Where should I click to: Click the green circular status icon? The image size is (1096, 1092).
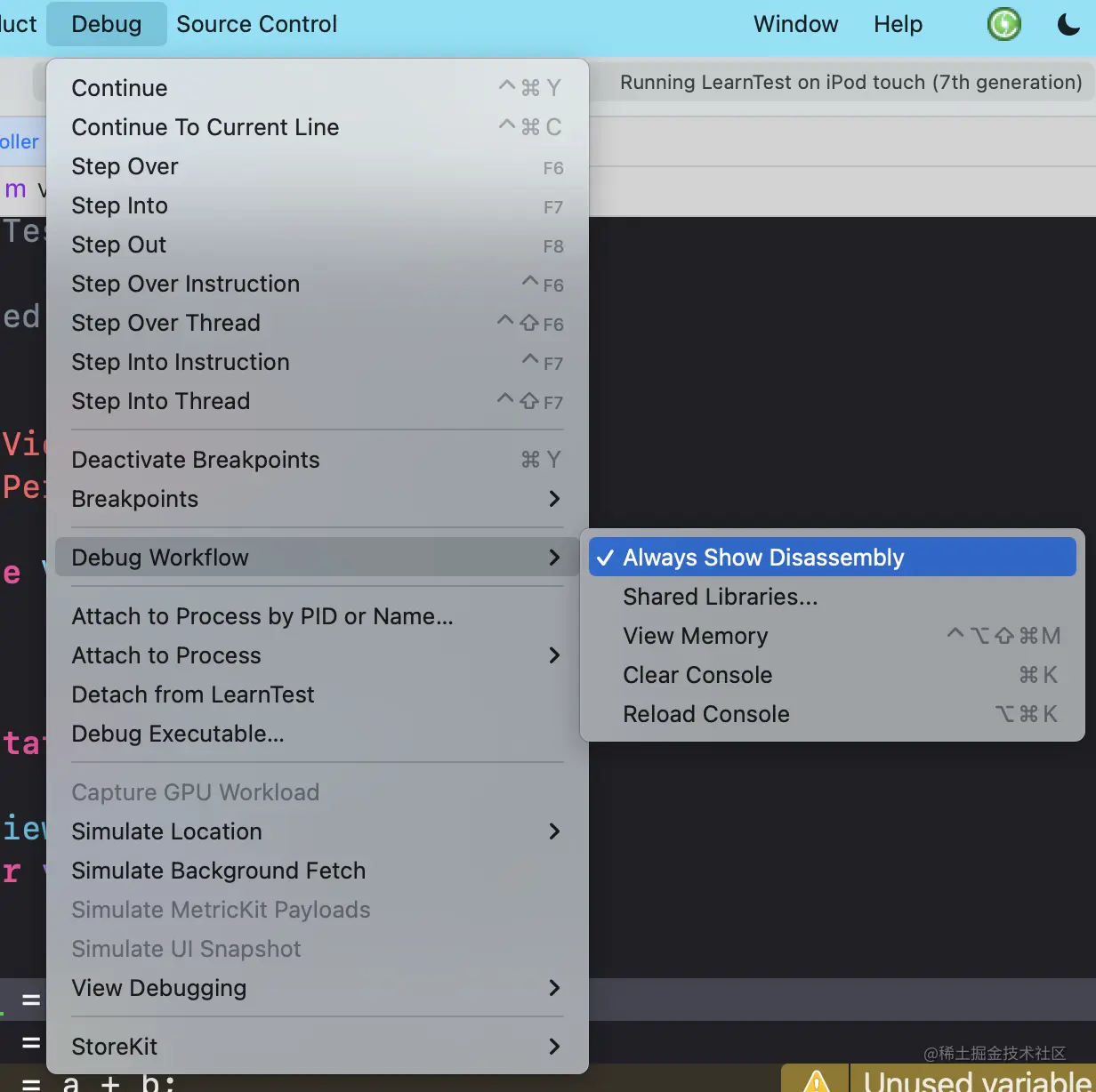[1004, 24]
